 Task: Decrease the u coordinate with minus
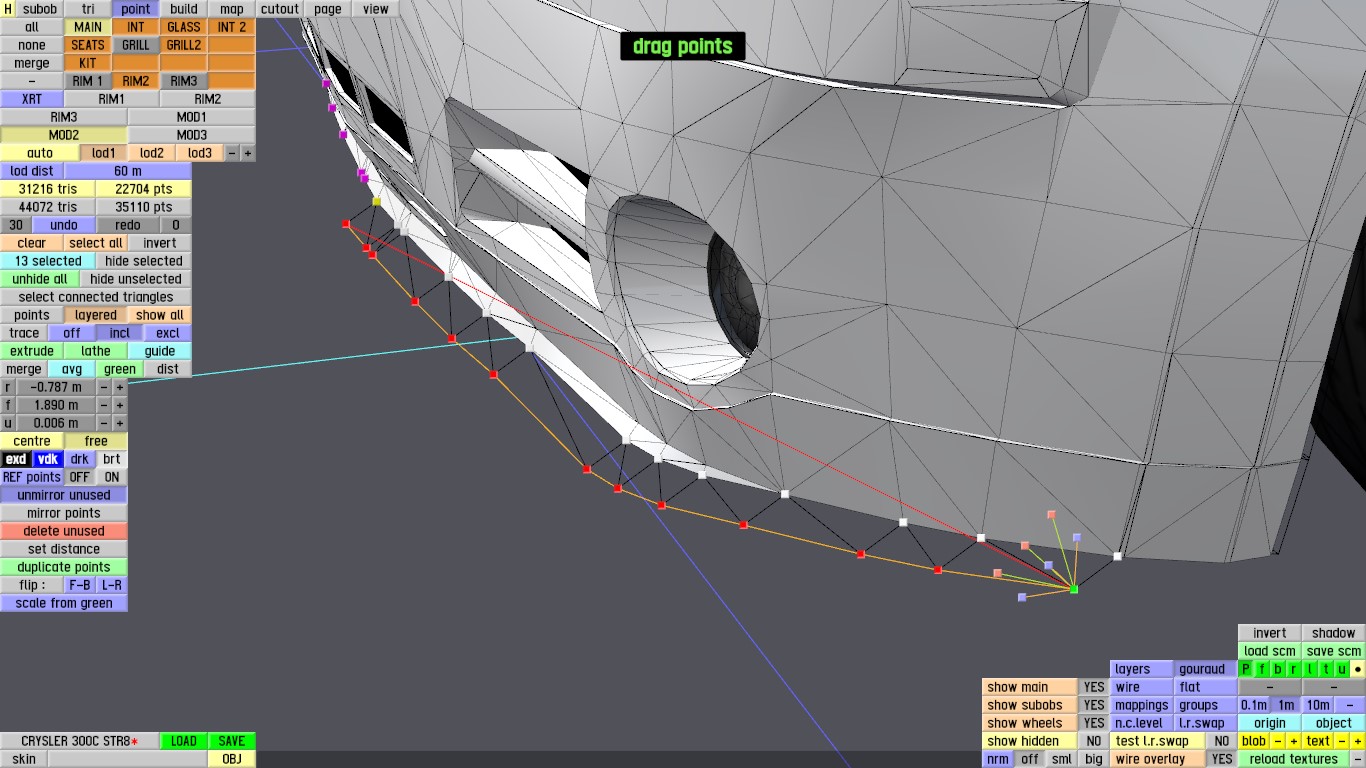(104, 423)
